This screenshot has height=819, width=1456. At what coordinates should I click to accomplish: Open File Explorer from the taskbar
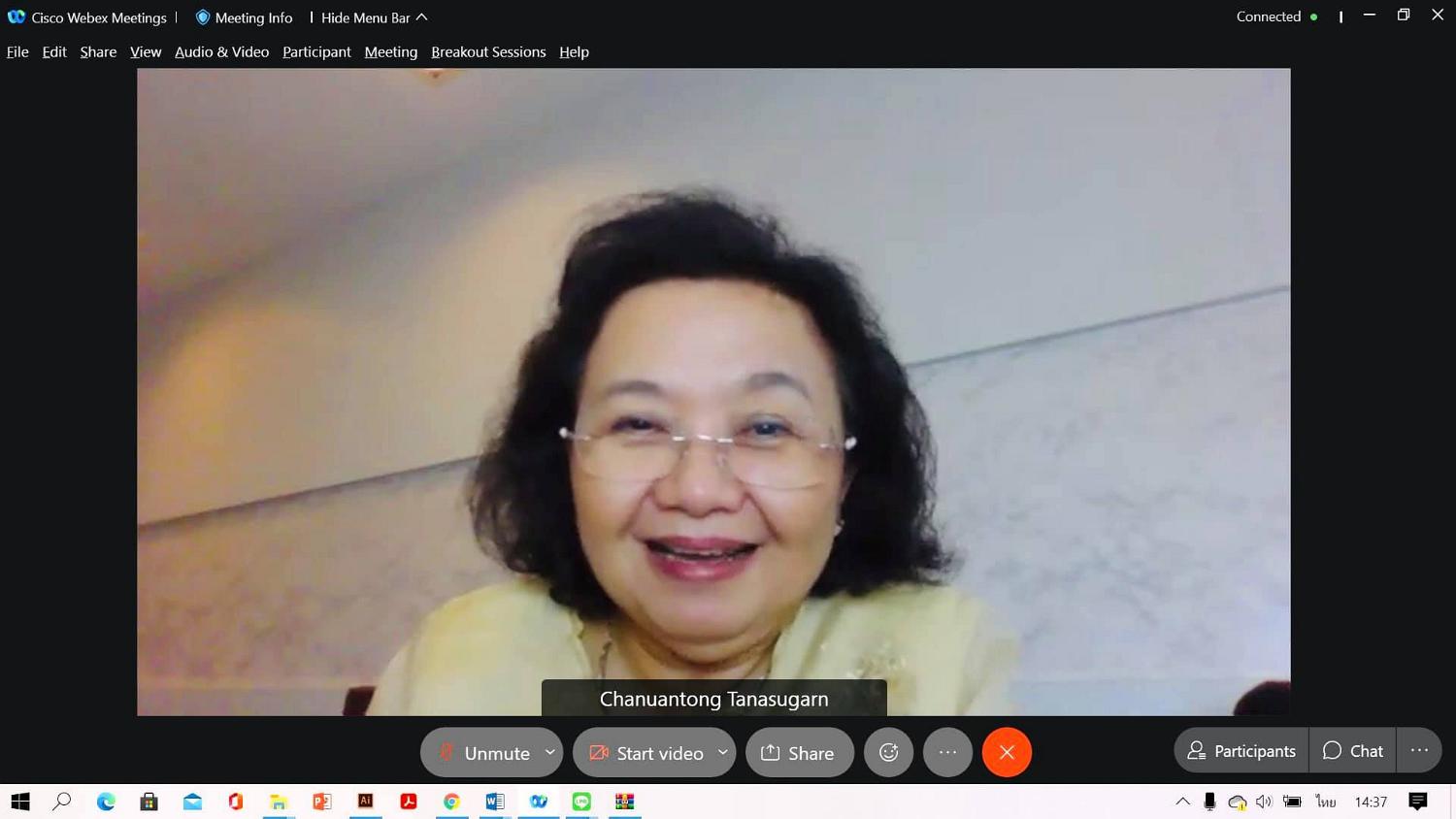coord(279,802)
